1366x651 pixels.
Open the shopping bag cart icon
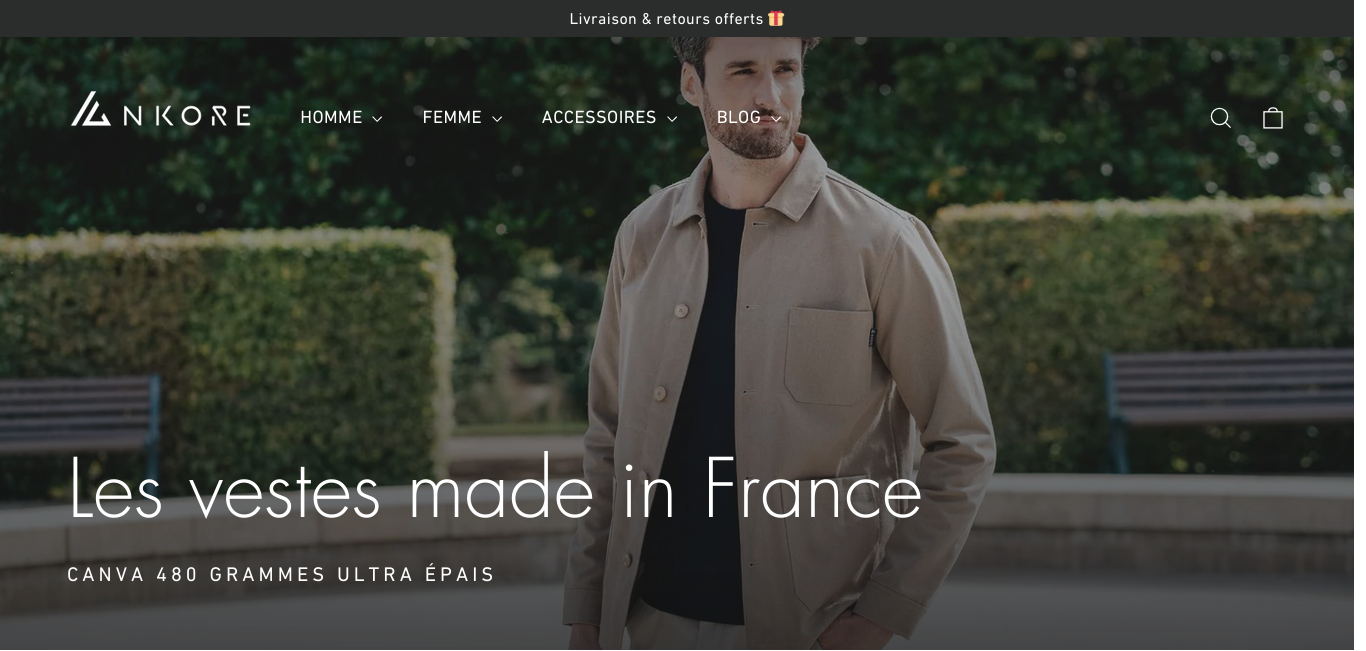[x=1272, y=118]
